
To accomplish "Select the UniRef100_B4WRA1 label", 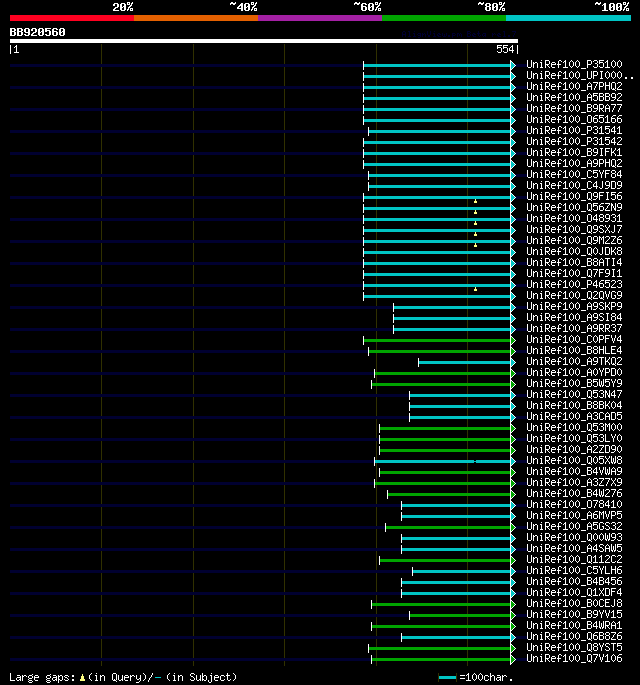I will [574, 626].
